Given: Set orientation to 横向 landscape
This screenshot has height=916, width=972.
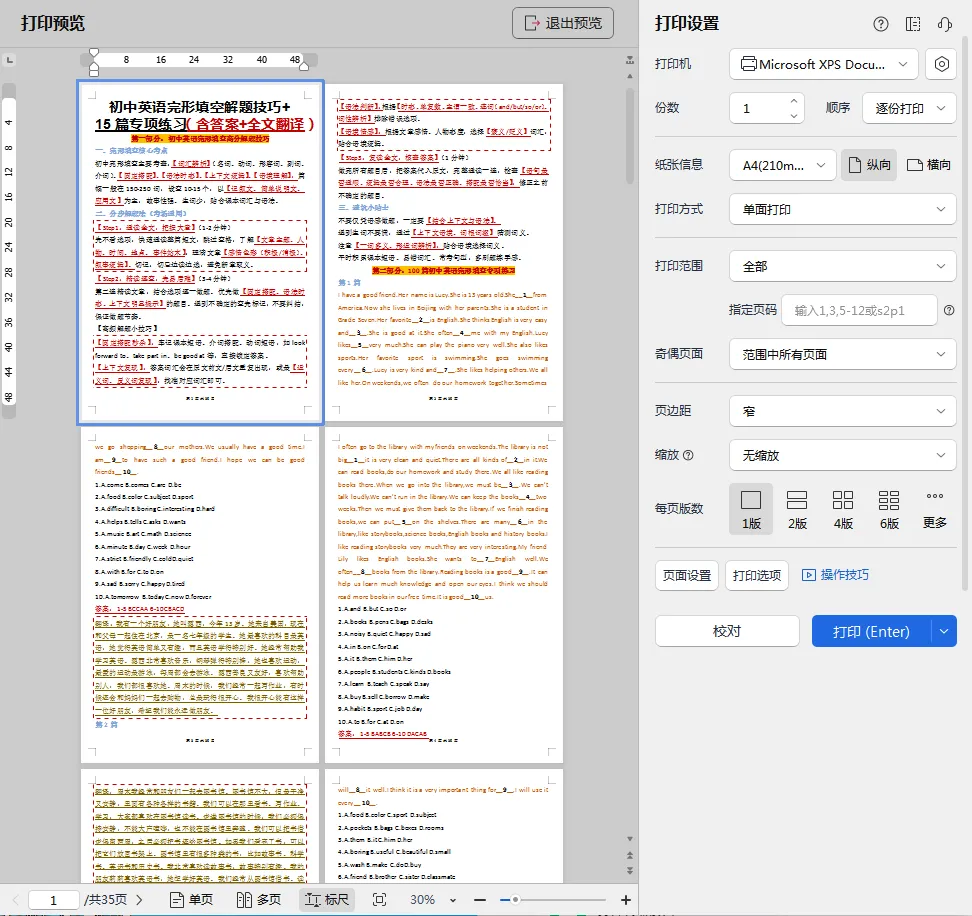Looking at the screenshot, I should tap(928, 165).
